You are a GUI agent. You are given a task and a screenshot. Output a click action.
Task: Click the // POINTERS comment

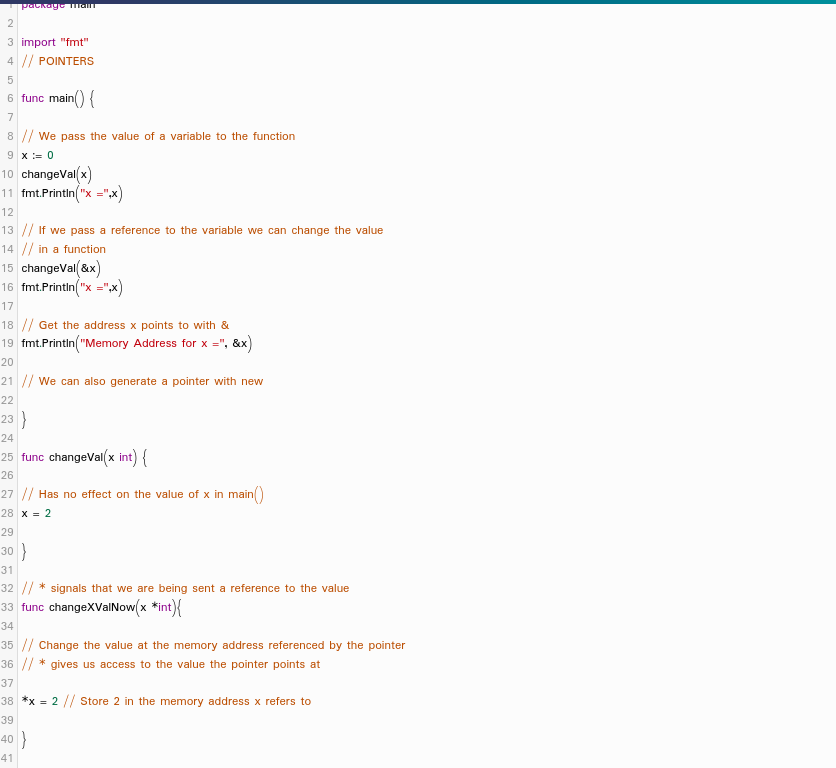[x=58, y=61]
